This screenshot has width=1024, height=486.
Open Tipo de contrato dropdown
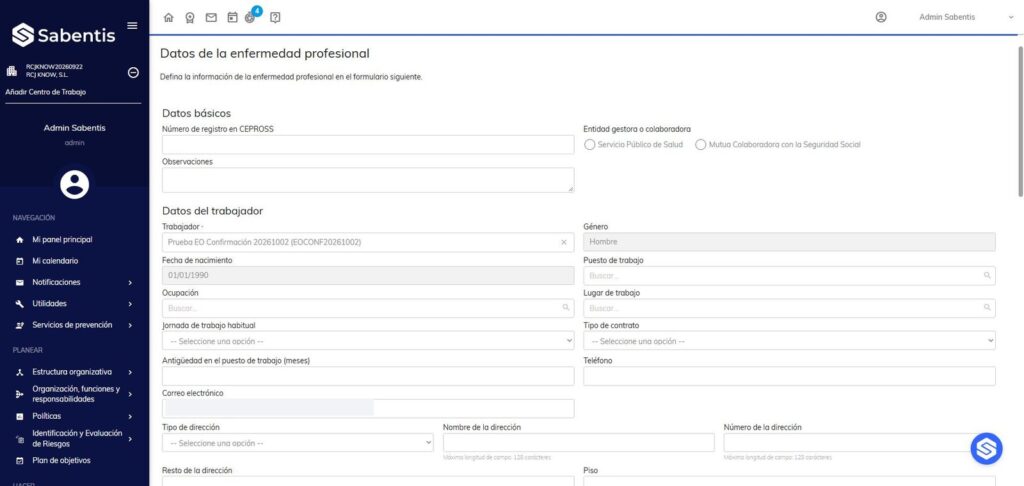pos(790,341)
